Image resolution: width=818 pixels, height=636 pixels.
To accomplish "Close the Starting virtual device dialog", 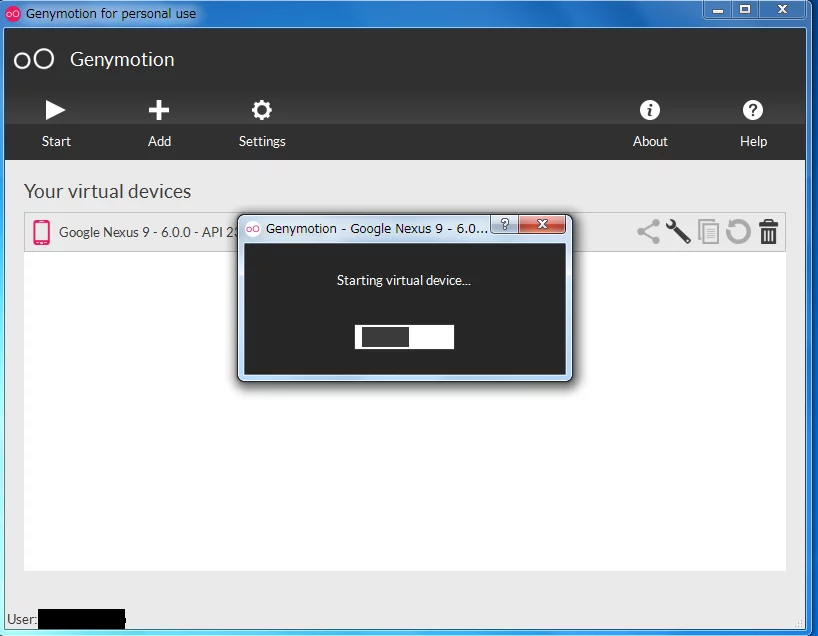I will [x=542, y=225].
